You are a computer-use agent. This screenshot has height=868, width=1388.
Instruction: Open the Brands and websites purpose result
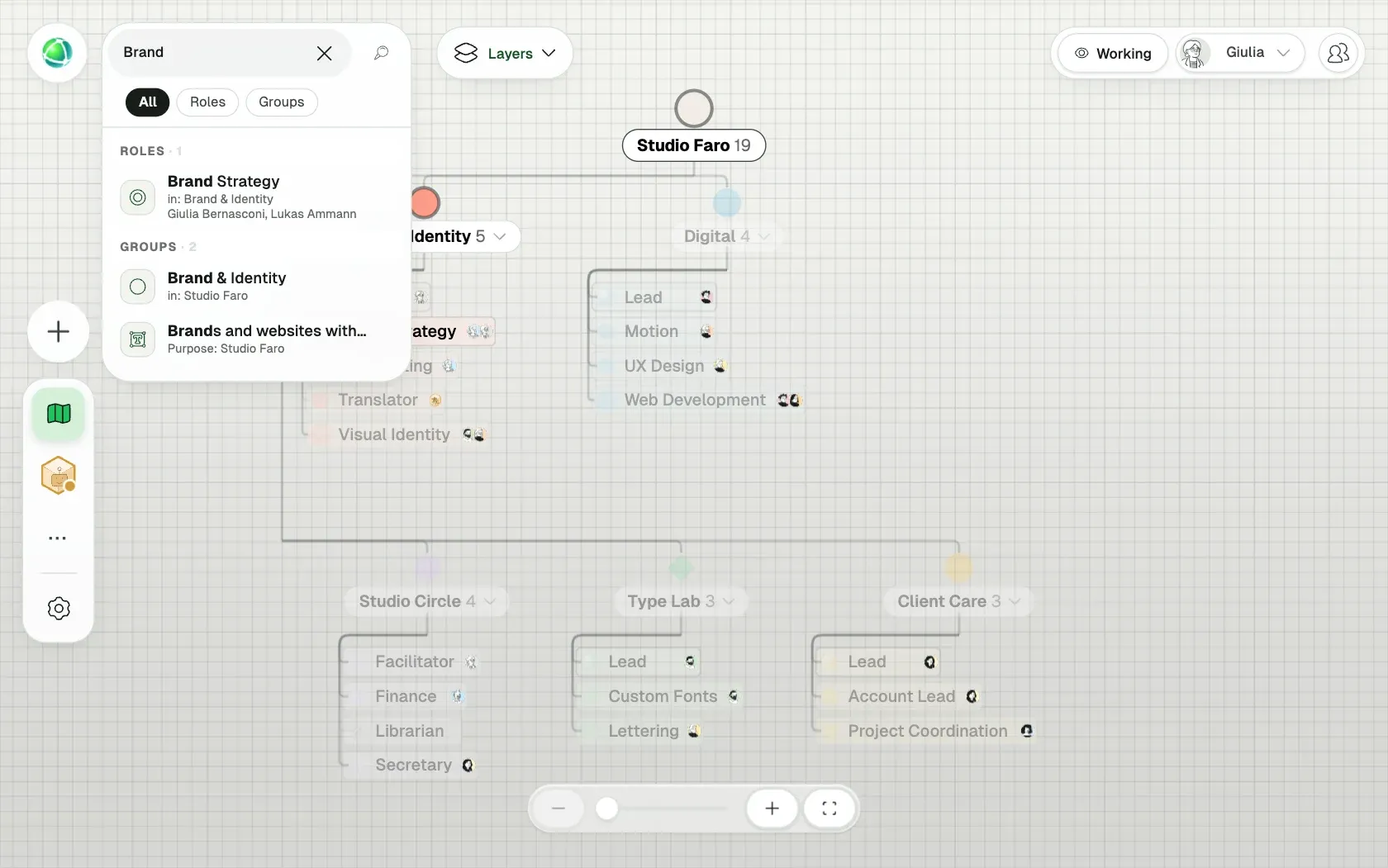(257, 339)
